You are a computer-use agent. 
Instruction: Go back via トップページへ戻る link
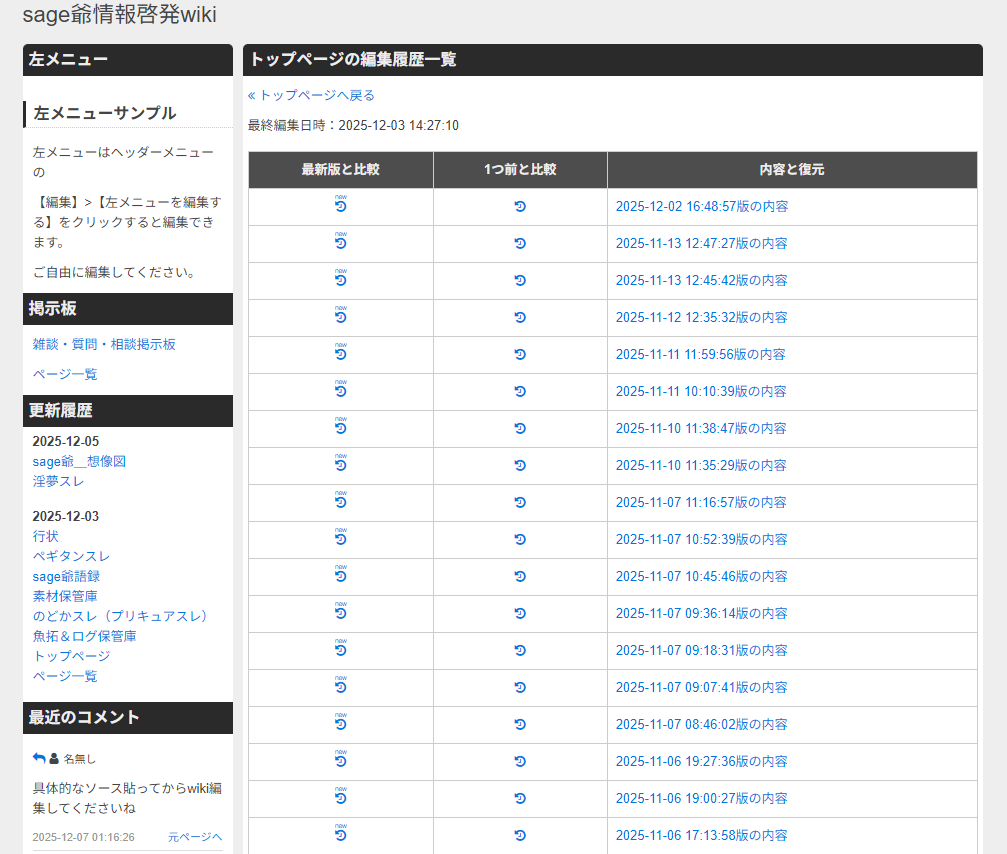(x=311, y=96)
